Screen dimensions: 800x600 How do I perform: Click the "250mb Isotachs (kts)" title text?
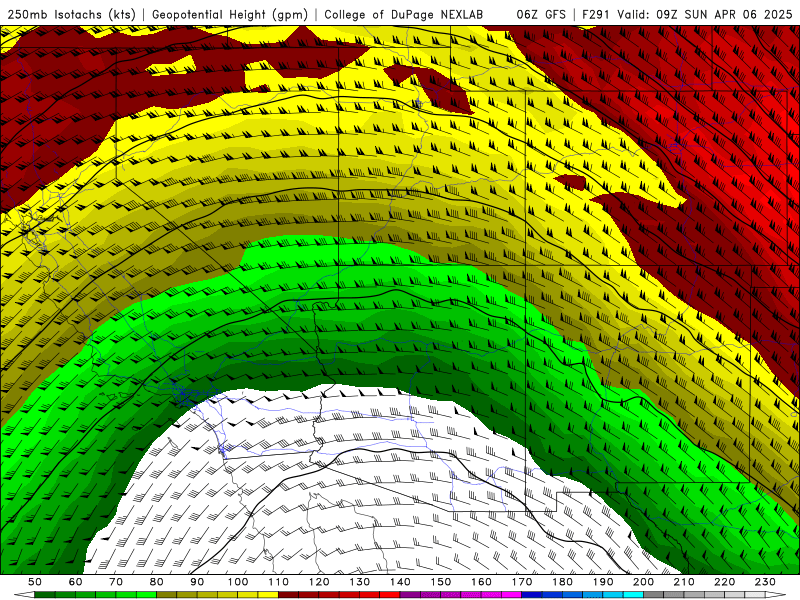click(71, 14)
